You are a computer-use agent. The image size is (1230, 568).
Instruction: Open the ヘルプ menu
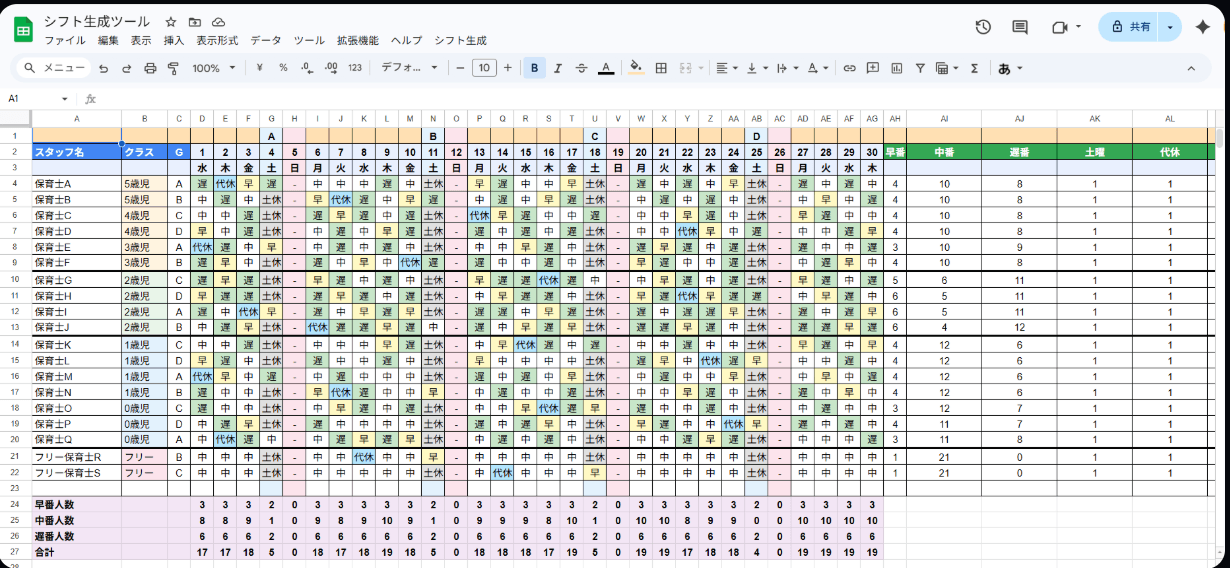tap(406, 41)
